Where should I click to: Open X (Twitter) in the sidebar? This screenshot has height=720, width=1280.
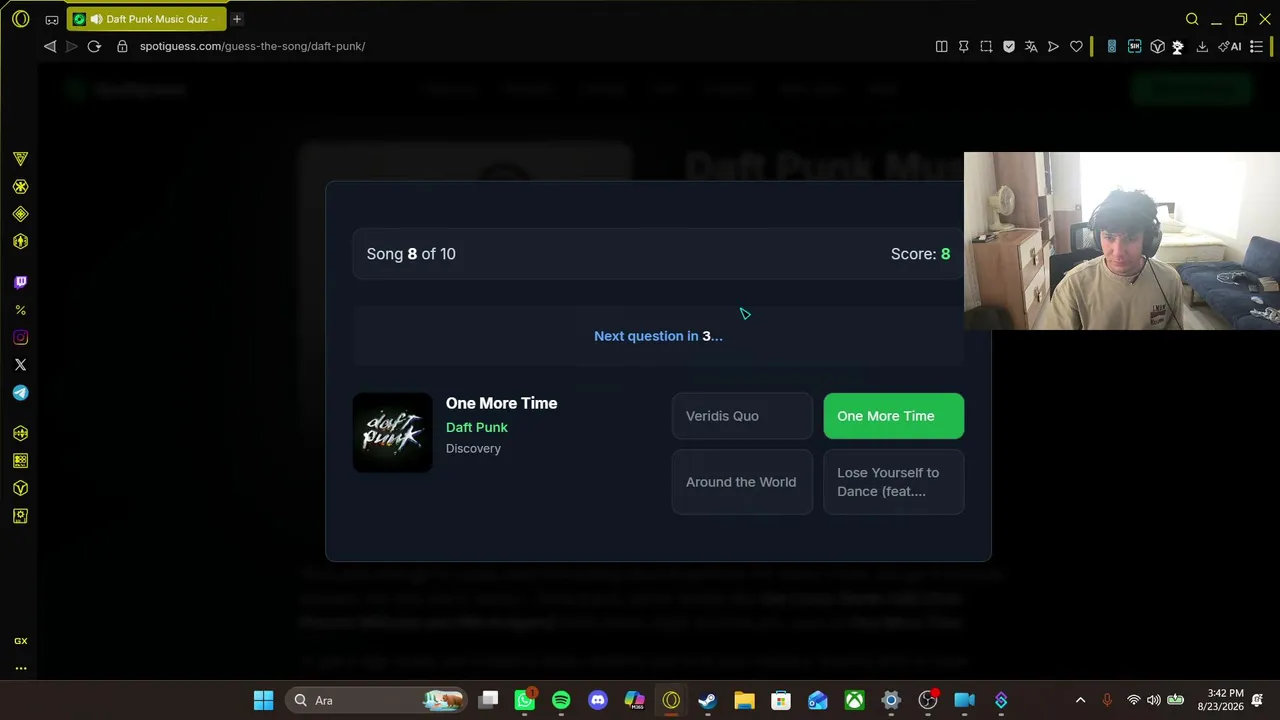20,365
